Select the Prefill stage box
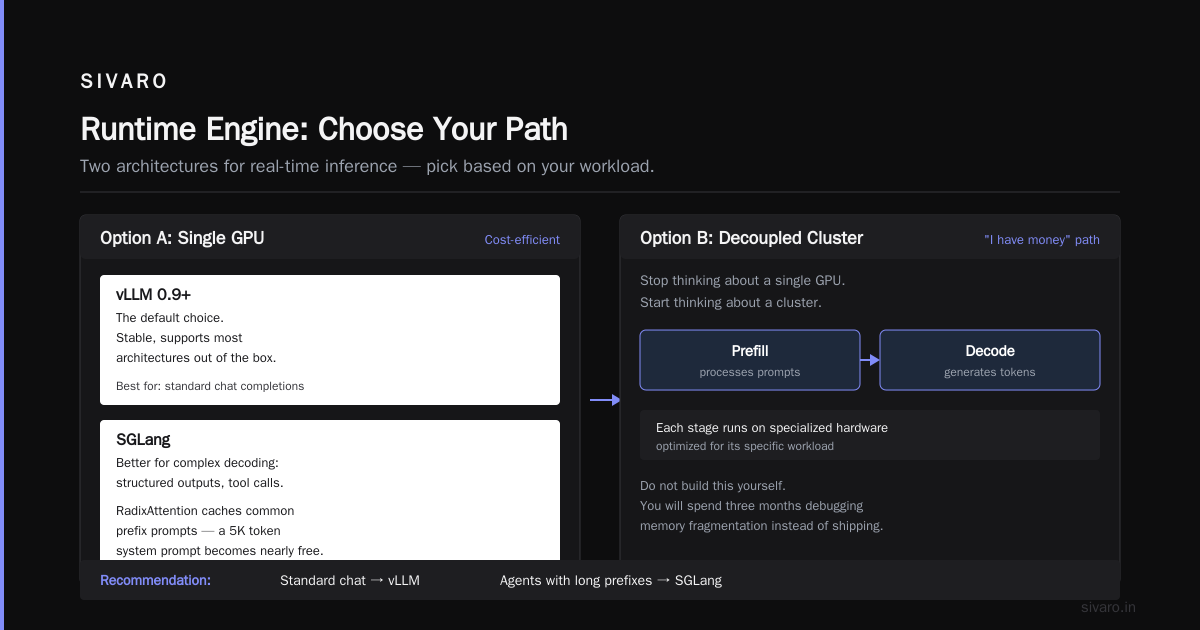Image resolution: width=1200 pixels, height=630 pixels. 750,360
